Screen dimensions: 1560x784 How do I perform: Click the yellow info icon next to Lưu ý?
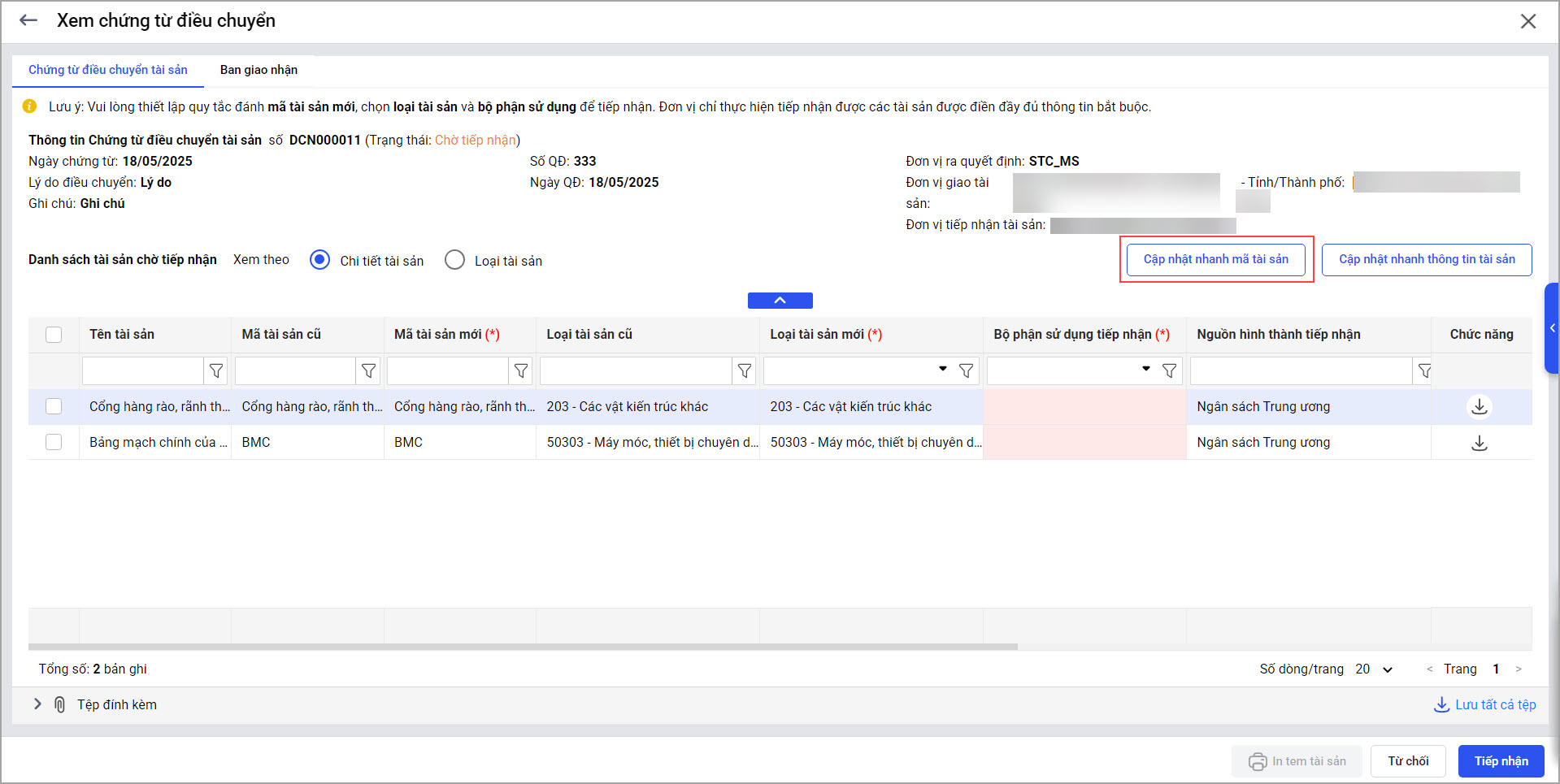tap(29, 106)
